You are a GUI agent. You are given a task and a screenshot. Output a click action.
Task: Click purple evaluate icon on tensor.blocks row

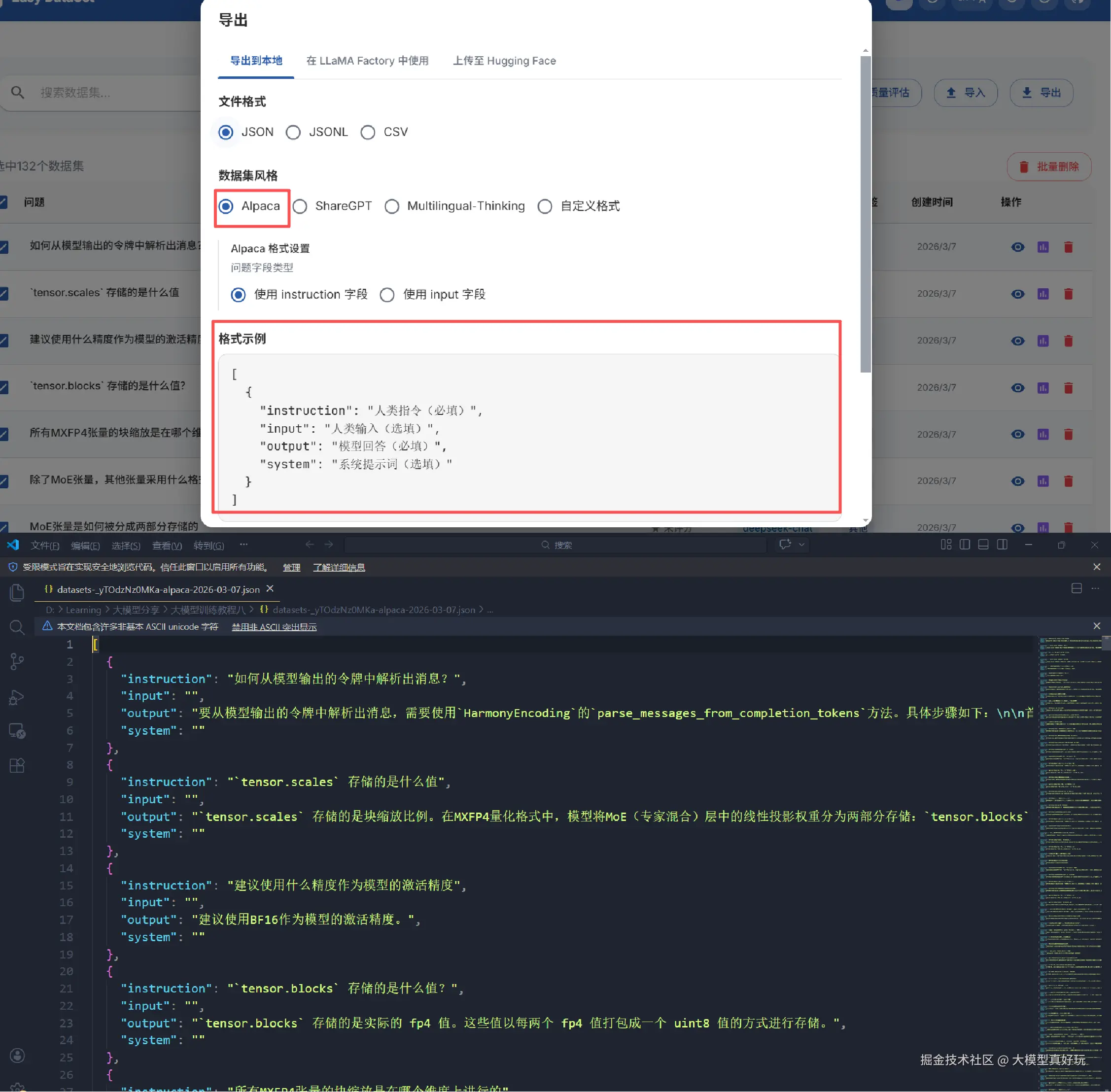pyautogui.click(x=1043, y=388)
